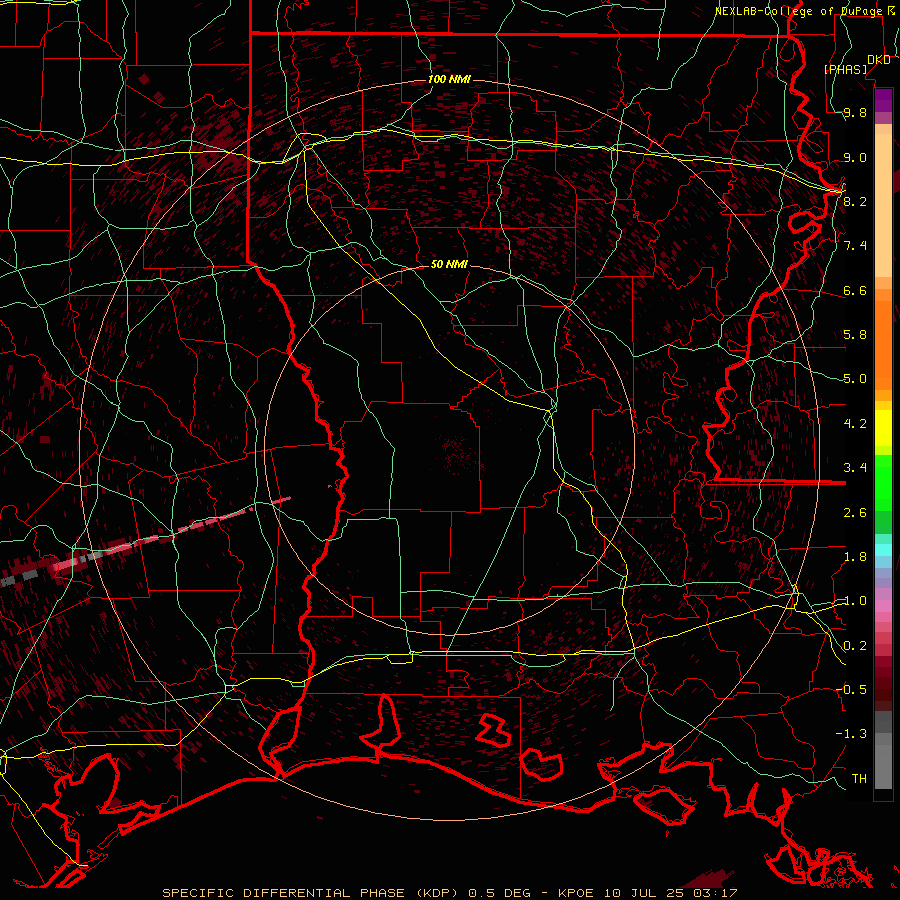Click the DKD product label above the legend
Image resolution: width=900 pixels, height=900 pixels.
coord(878,60)
